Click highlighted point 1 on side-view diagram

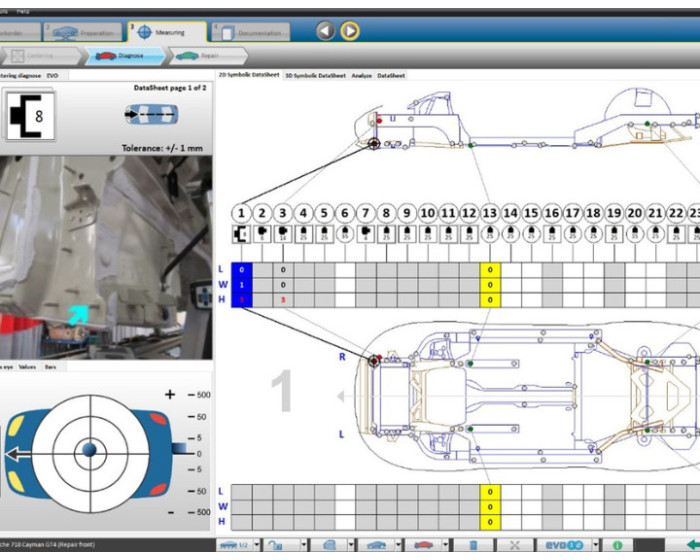[374, 144]
